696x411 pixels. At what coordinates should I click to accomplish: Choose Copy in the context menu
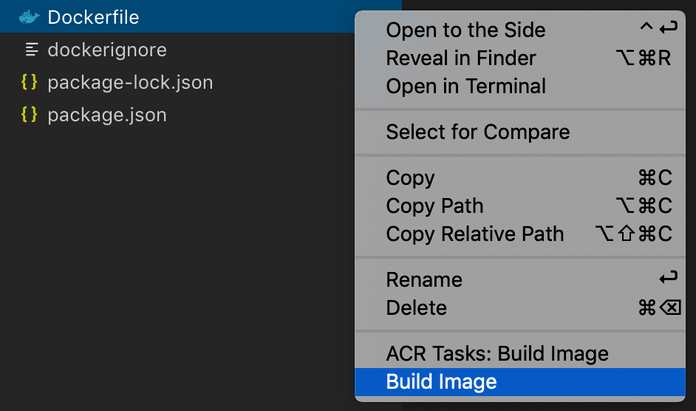410,178
